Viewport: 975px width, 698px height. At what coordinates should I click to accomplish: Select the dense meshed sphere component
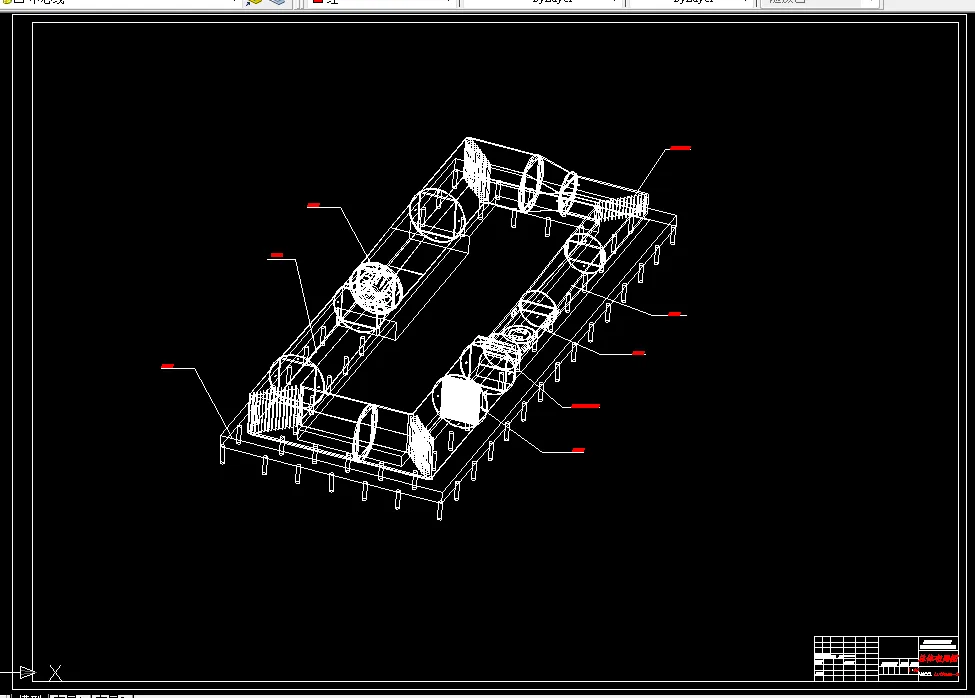pyautogui.click(x=376, y=288)
